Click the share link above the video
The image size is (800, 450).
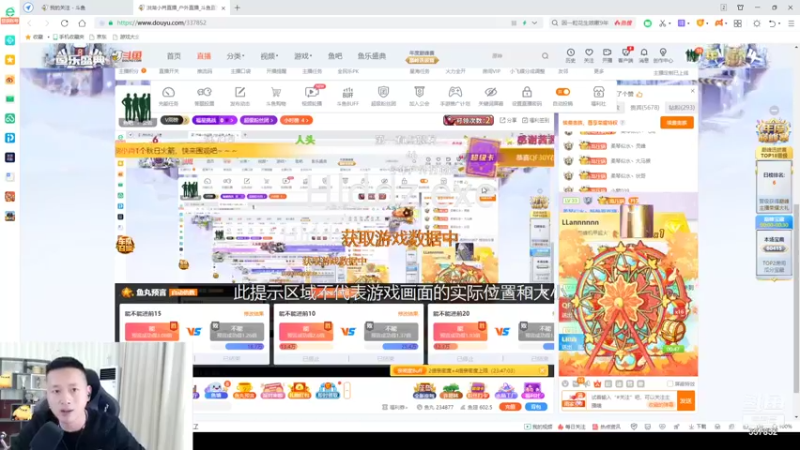pos(508,120)
